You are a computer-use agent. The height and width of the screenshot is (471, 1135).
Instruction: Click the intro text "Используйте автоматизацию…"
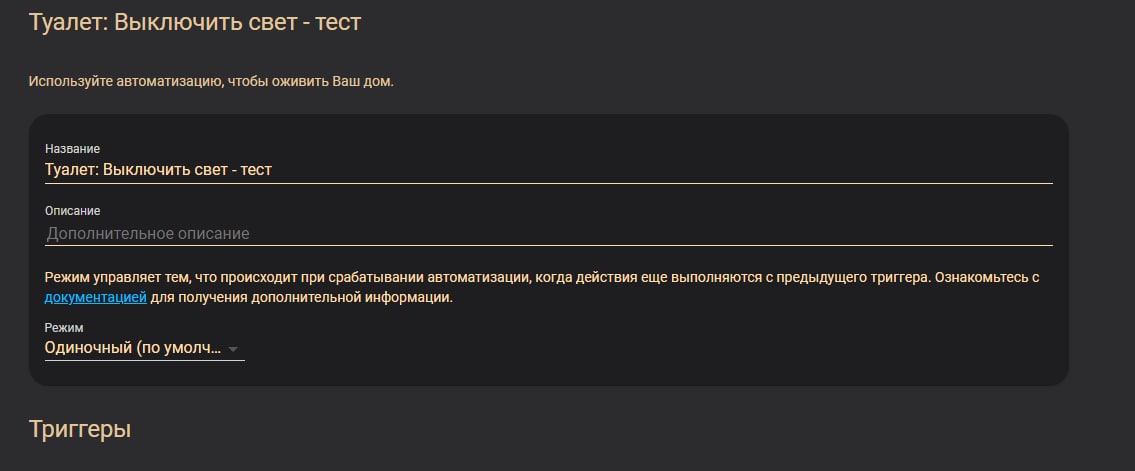tap(211, 81)
